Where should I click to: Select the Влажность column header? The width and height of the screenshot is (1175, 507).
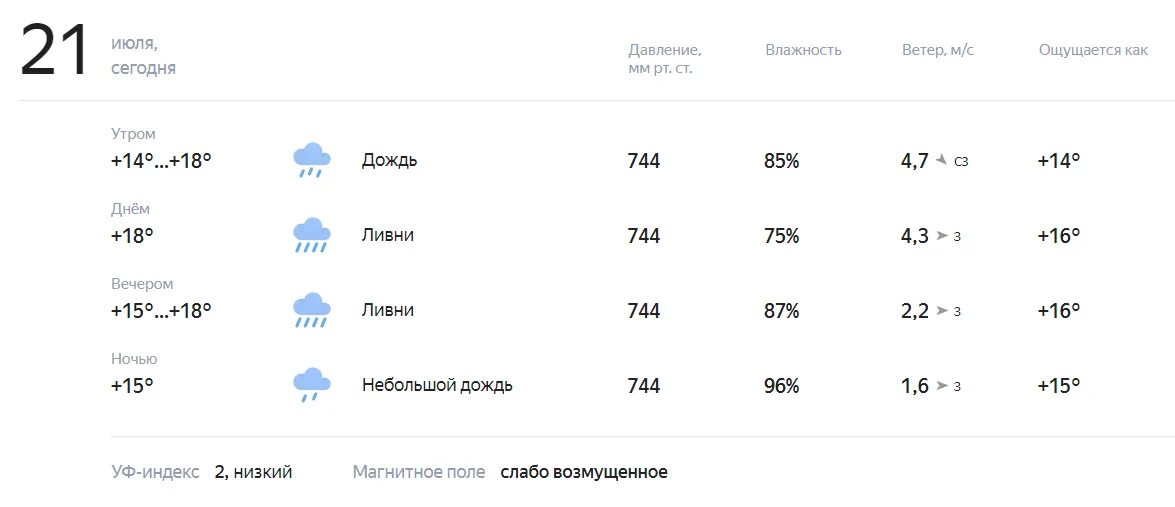click(x=803, y=50)
